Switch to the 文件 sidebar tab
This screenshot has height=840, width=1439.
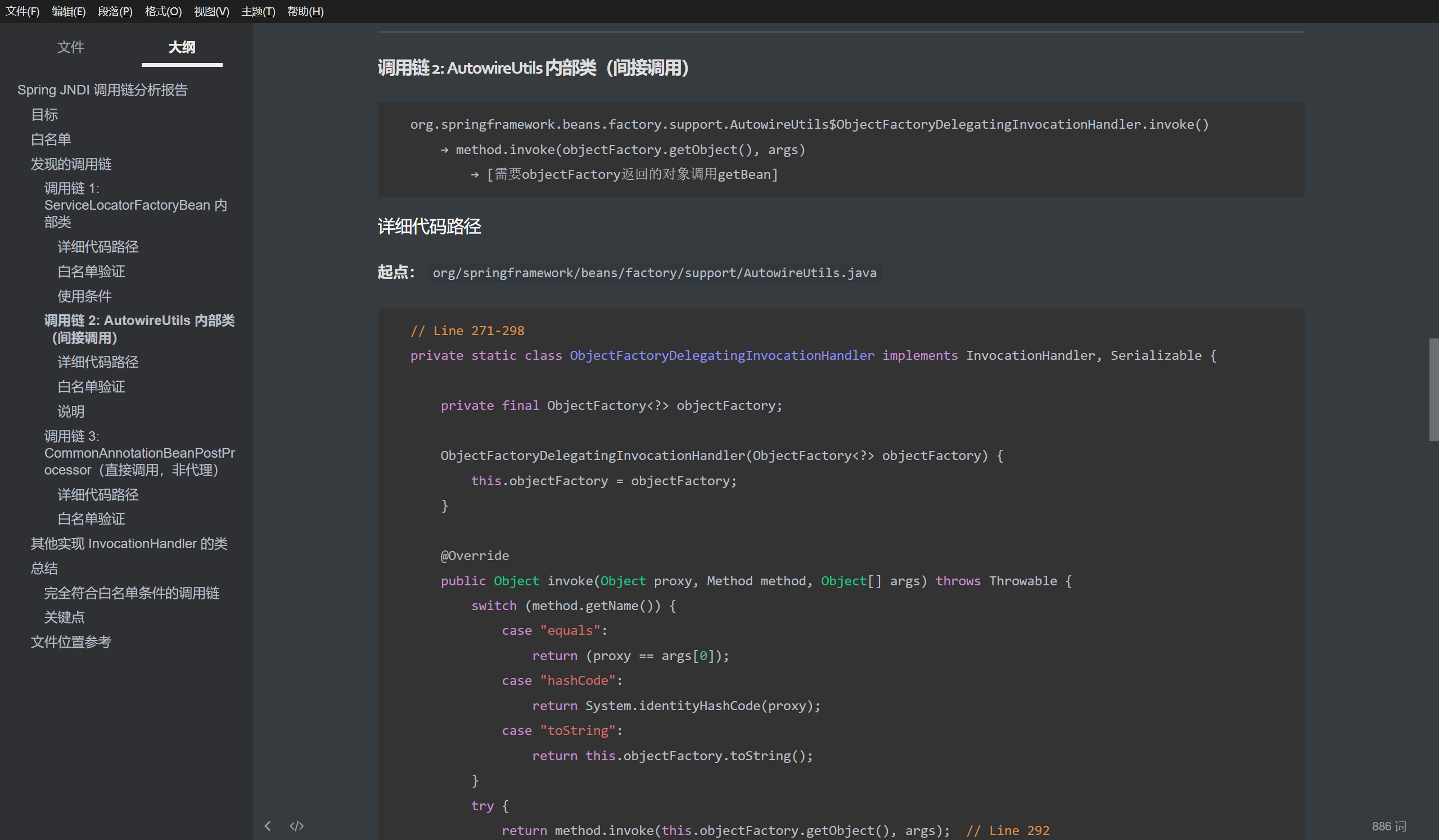(x=71, y=47)
